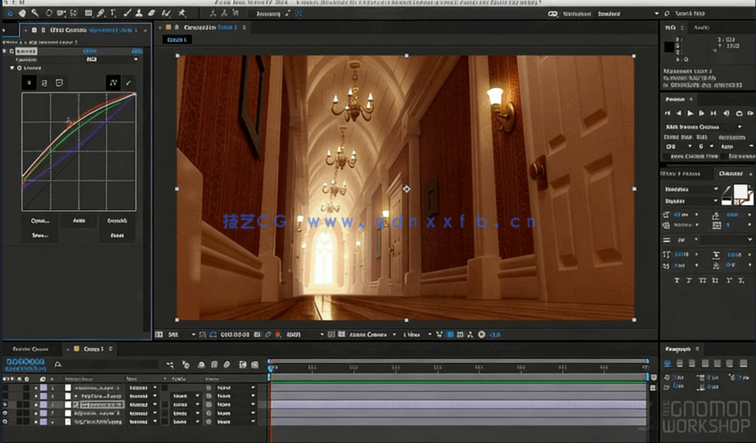756x443 pixels.
Task: Select the Zoom magnifier tool
Action: point(34,13)
